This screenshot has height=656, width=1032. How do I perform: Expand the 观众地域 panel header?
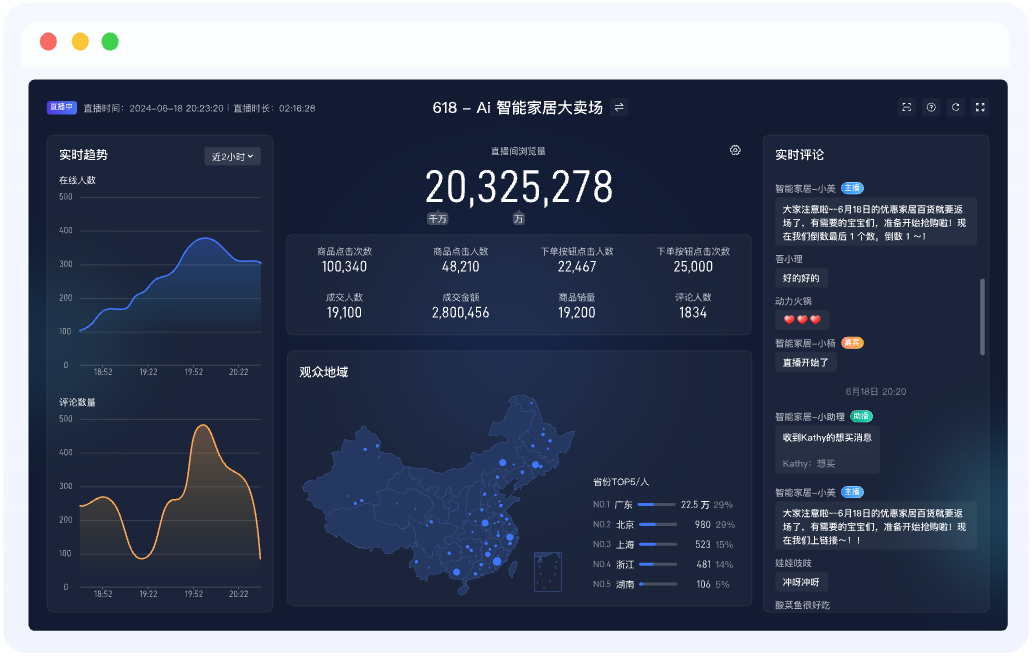coord(323,372)
